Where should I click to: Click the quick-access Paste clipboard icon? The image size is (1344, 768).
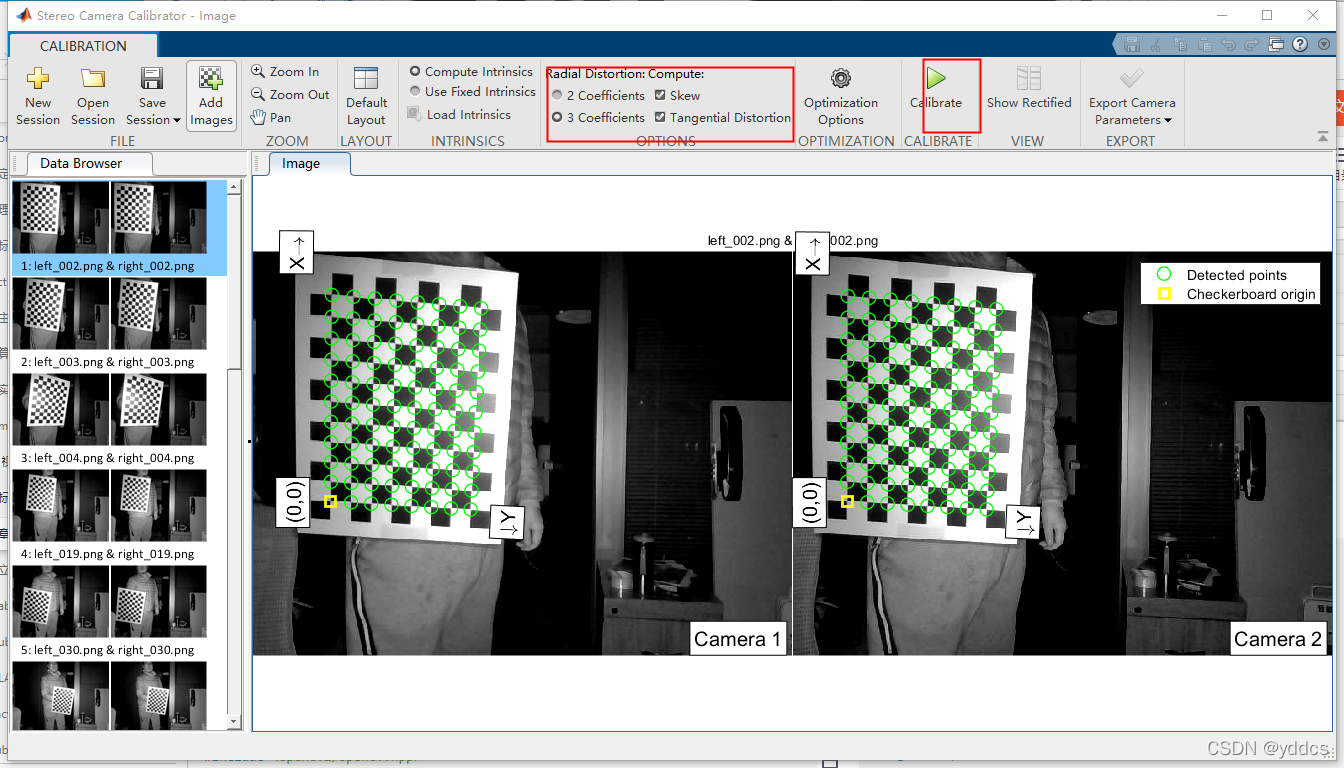tap(1203, 45)
